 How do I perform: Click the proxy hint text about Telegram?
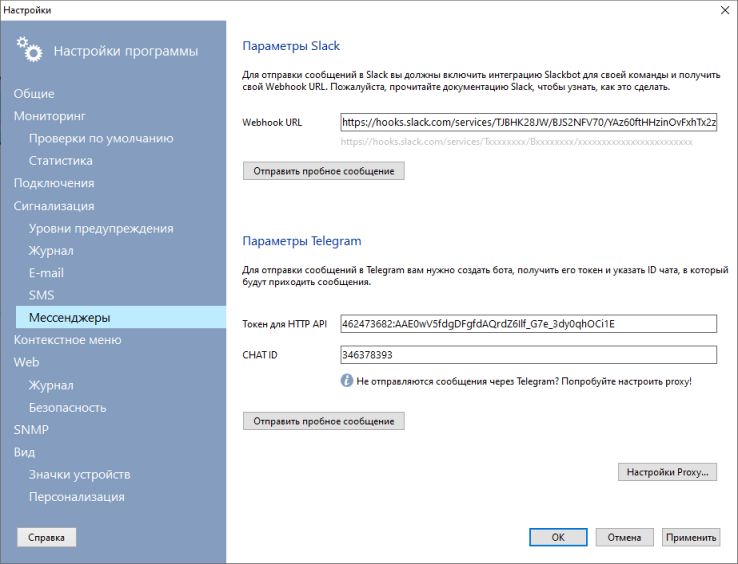tap(524, 381)
